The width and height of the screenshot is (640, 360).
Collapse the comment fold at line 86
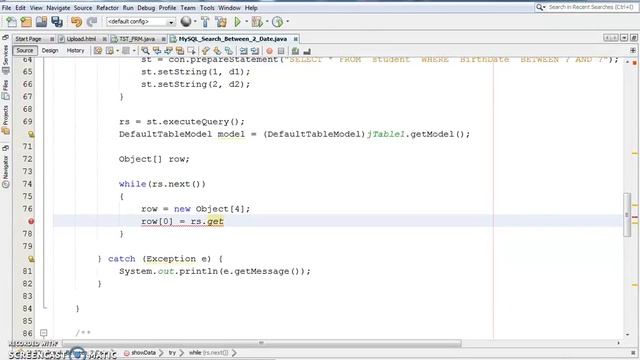click(x=44, y=333)
